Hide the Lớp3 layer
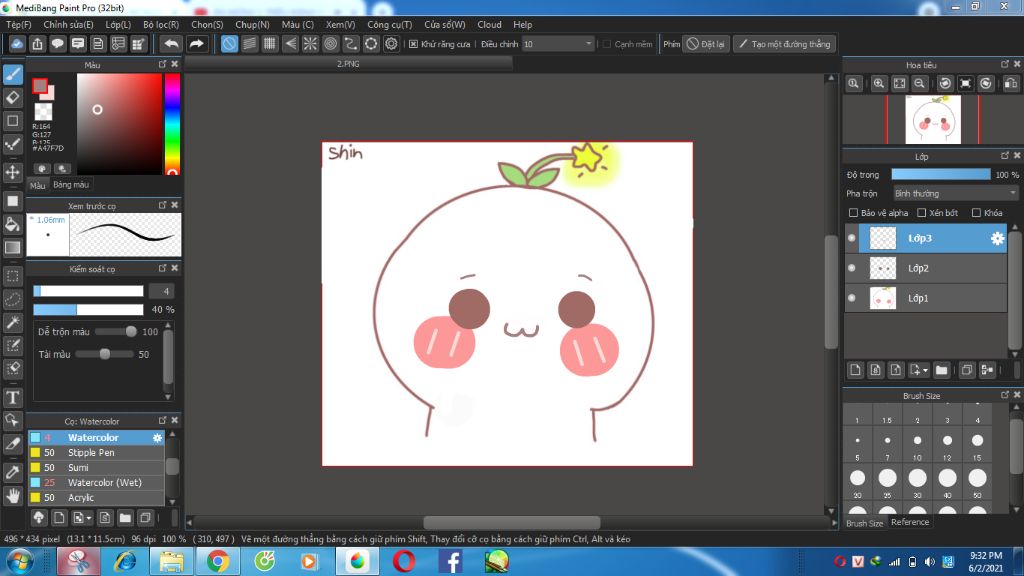 pos(852,238)
